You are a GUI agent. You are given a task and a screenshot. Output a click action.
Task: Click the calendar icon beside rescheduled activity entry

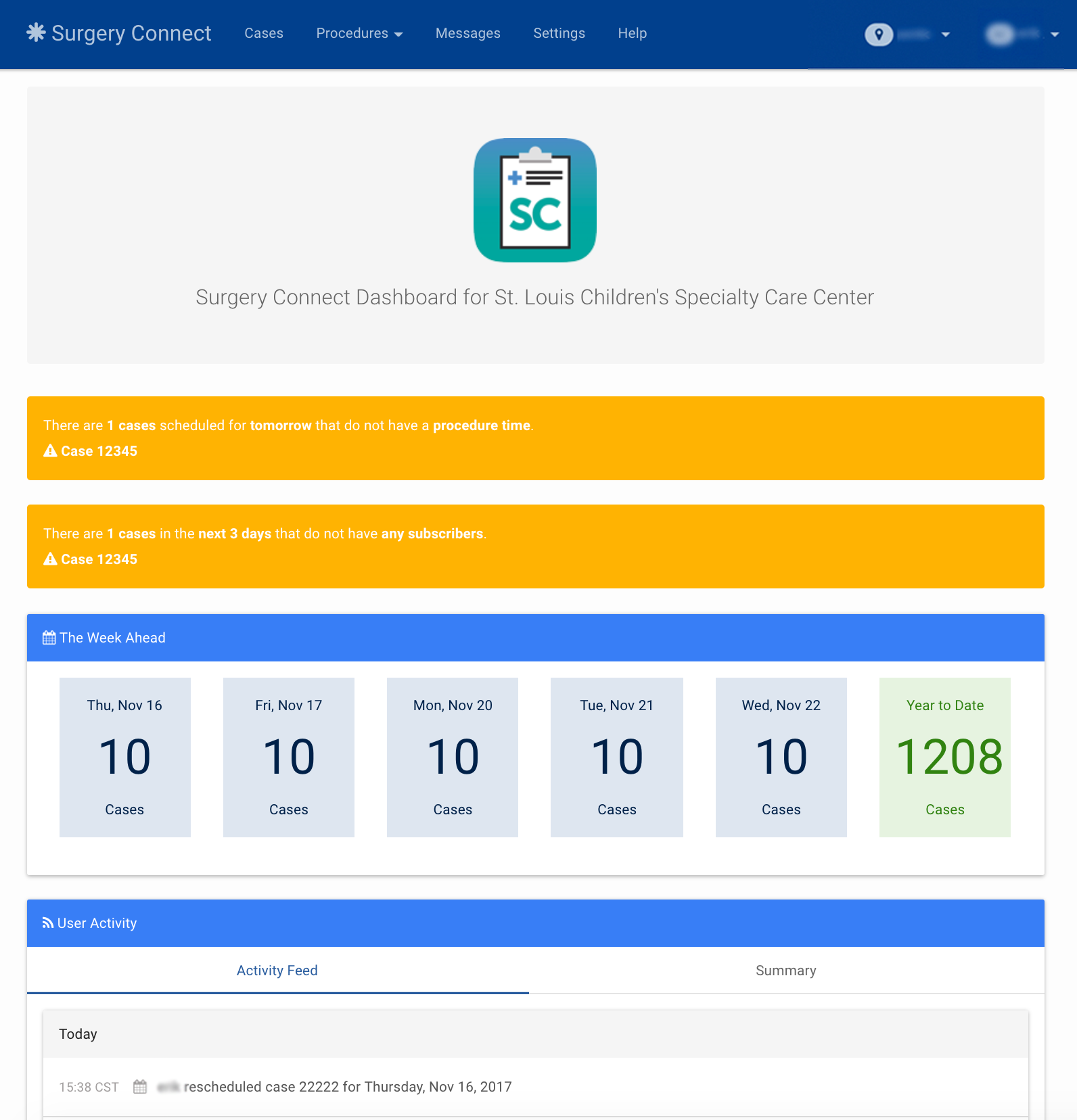point(140,1087)
